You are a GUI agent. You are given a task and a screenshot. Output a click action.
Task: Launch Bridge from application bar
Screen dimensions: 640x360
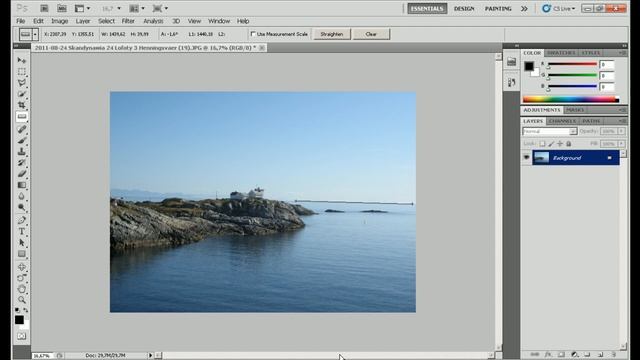tap(44, 8)
